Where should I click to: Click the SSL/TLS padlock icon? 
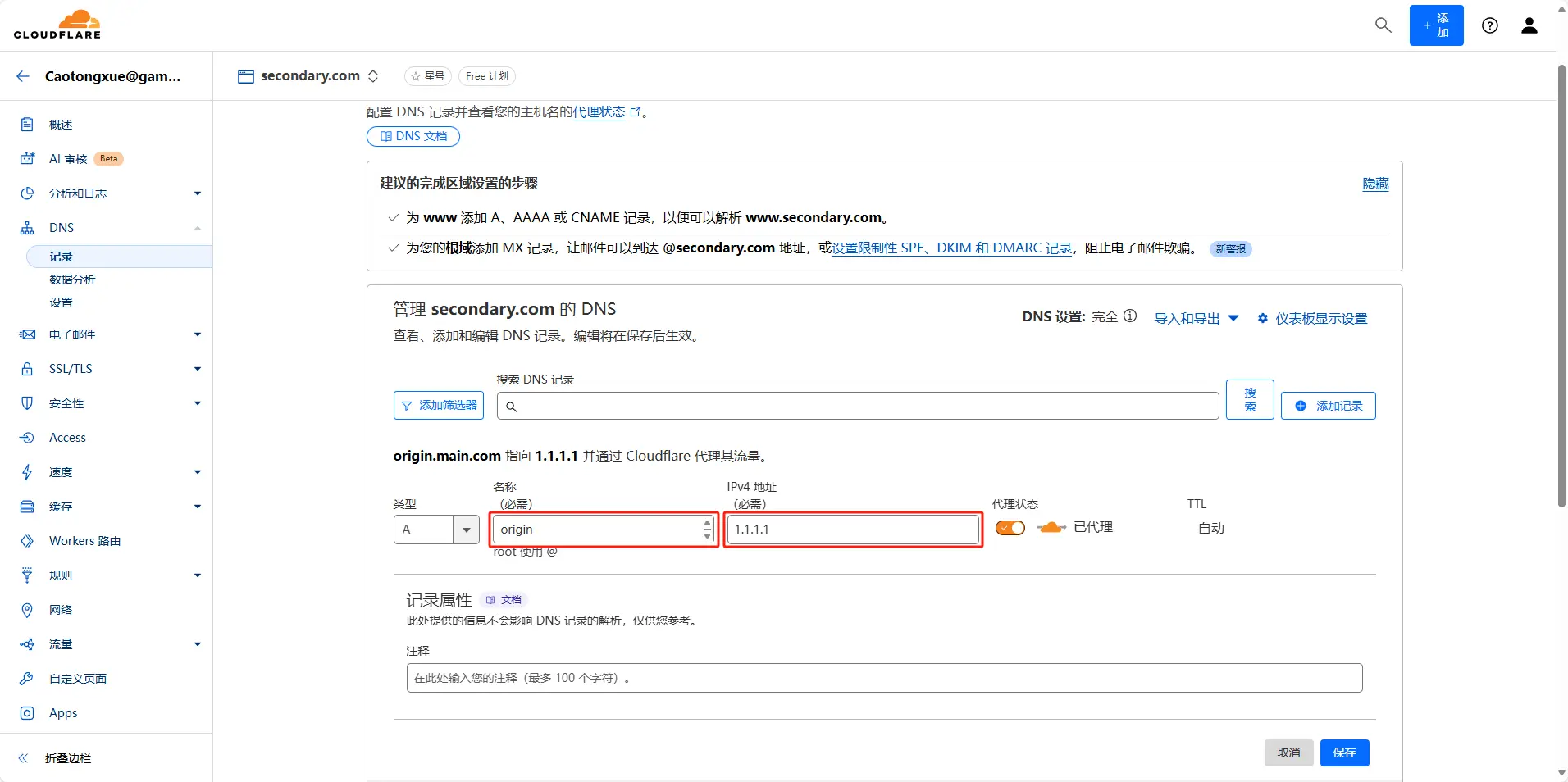click(27, 369)
